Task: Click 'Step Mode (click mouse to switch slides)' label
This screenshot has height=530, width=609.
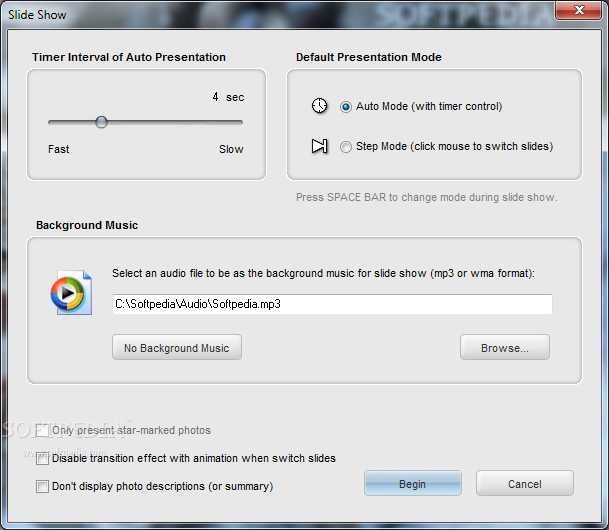Action: click(x=454, y=146)
